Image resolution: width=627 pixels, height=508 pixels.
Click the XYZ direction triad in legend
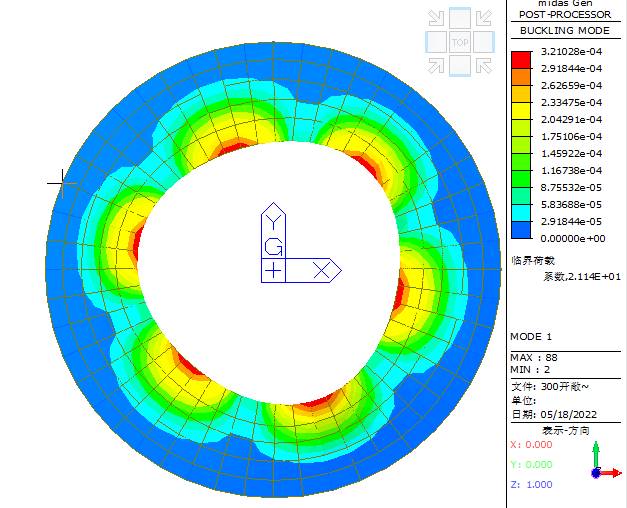tap(603, 464)
